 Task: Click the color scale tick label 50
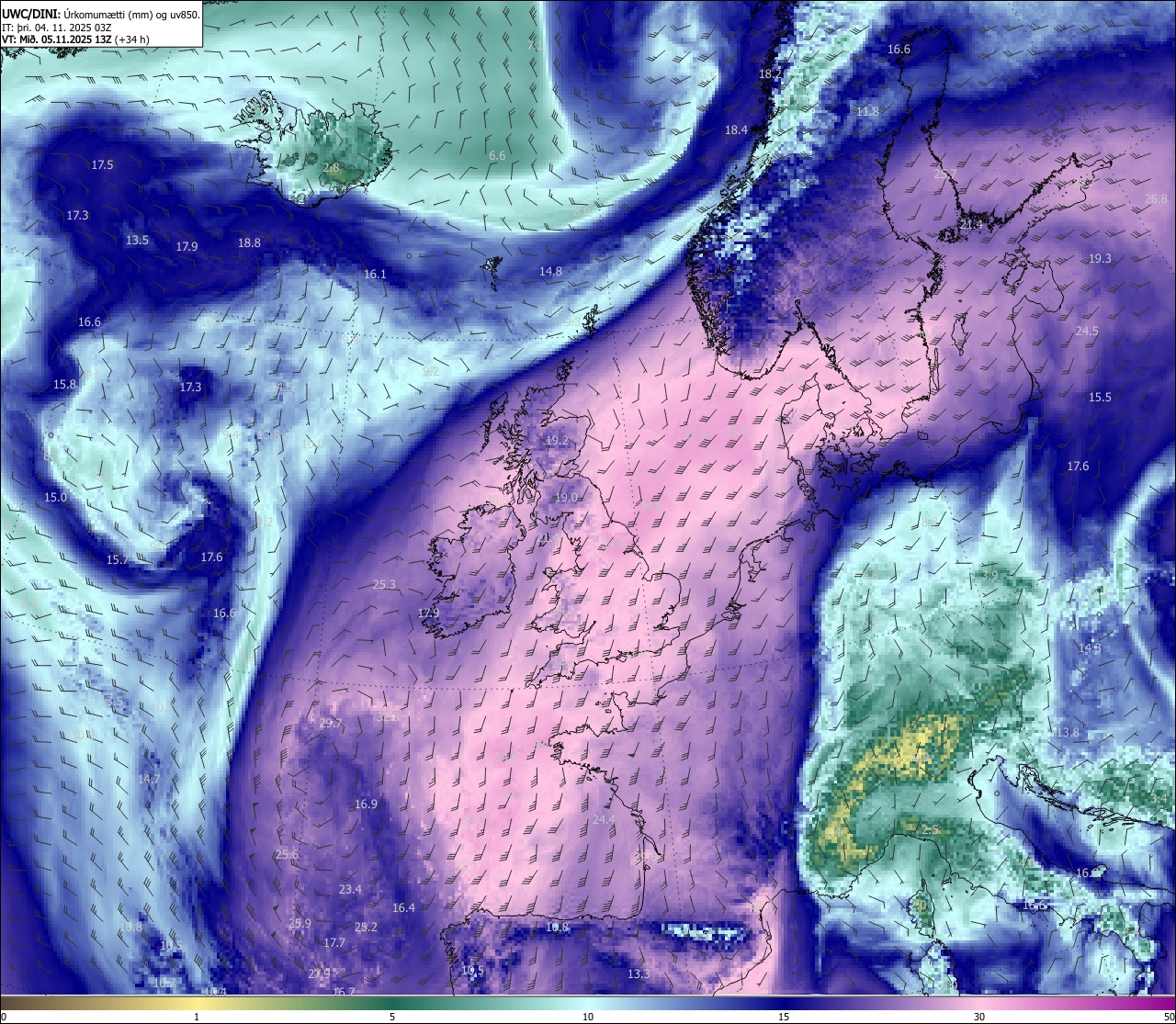(1169, 1017)
